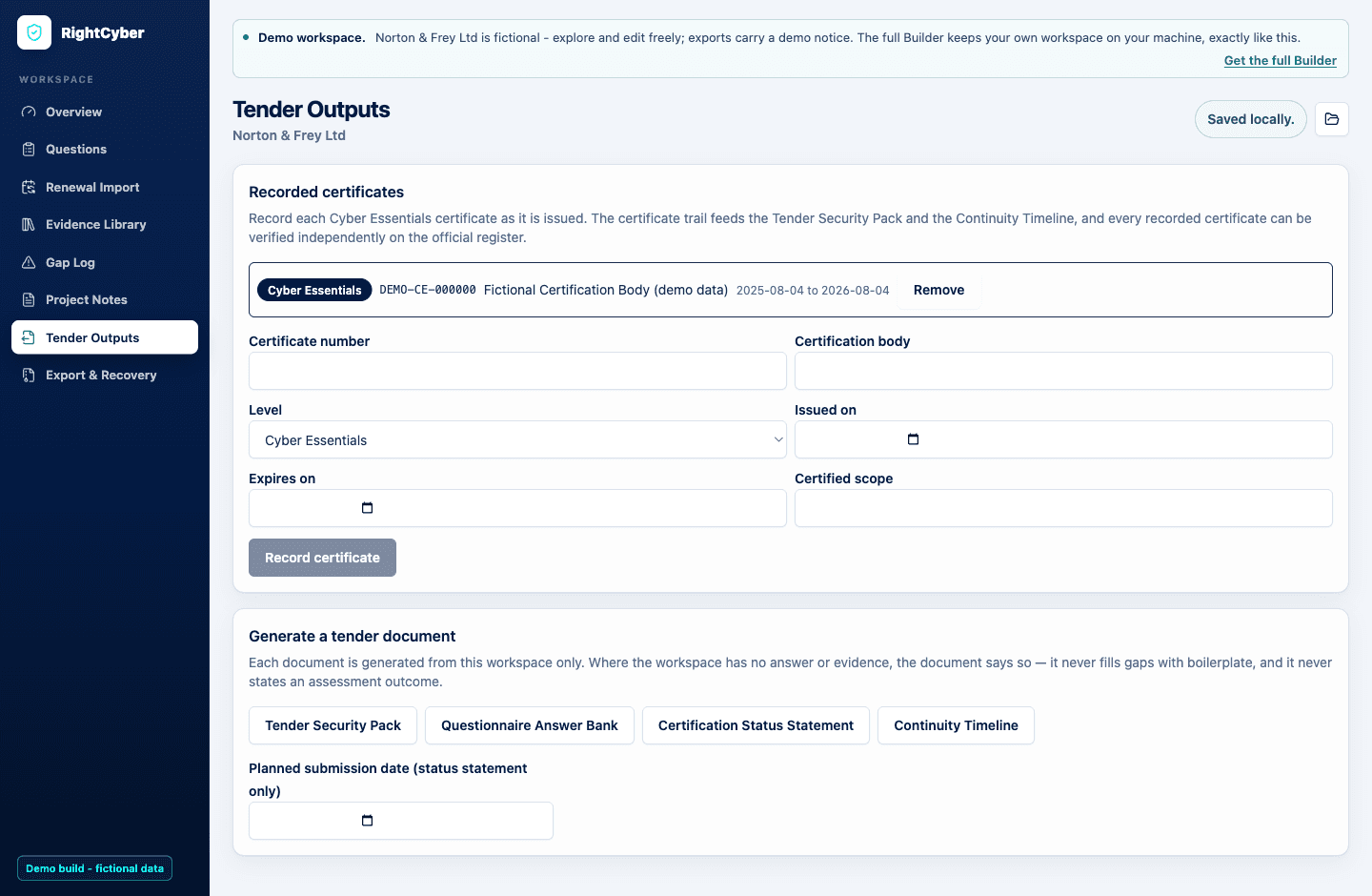Click the RightCyber shield logo icon

tap(34, 32)
